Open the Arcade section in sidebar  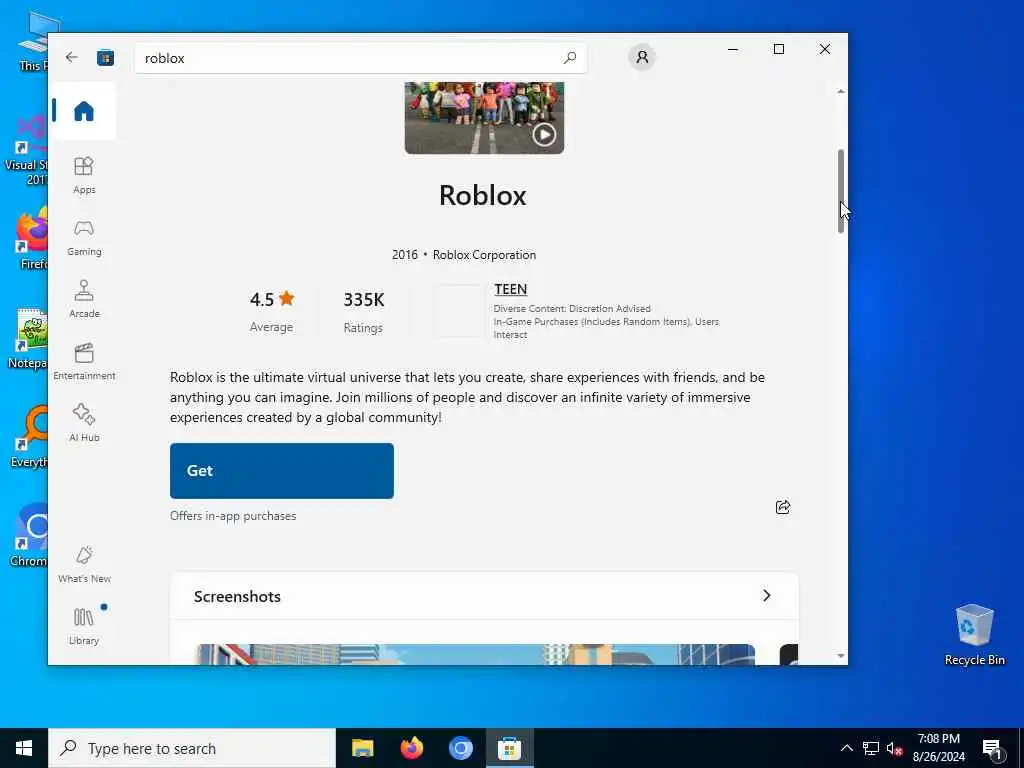point(84,300)
